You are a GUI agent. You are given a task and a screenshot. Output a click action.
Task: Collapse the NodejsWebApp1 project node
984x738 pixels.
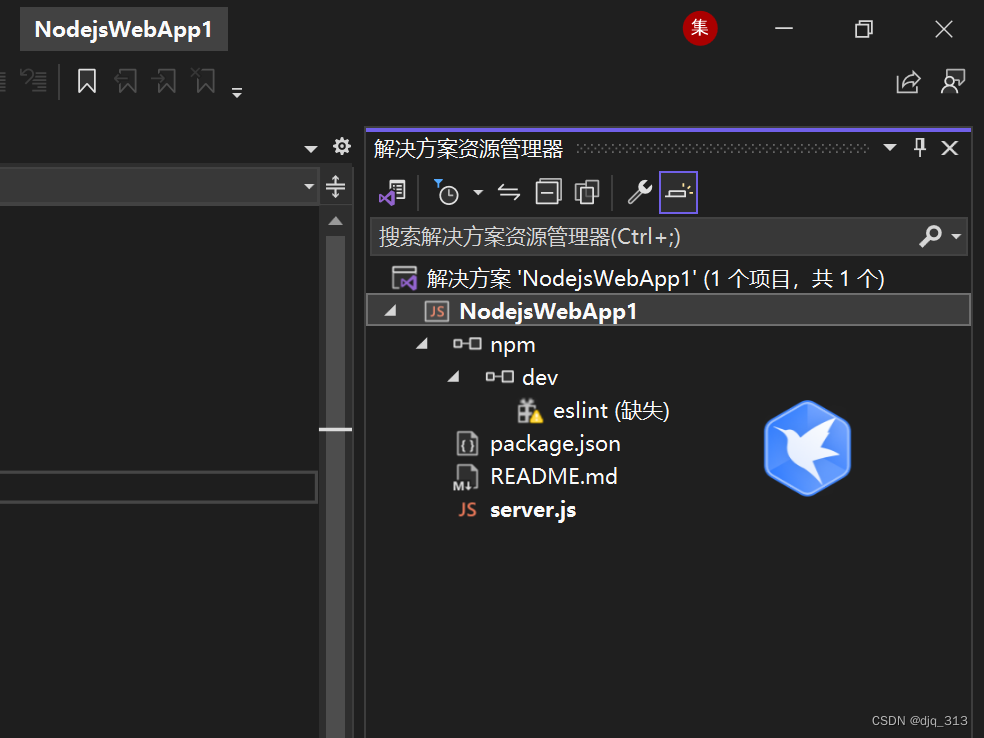390,311
